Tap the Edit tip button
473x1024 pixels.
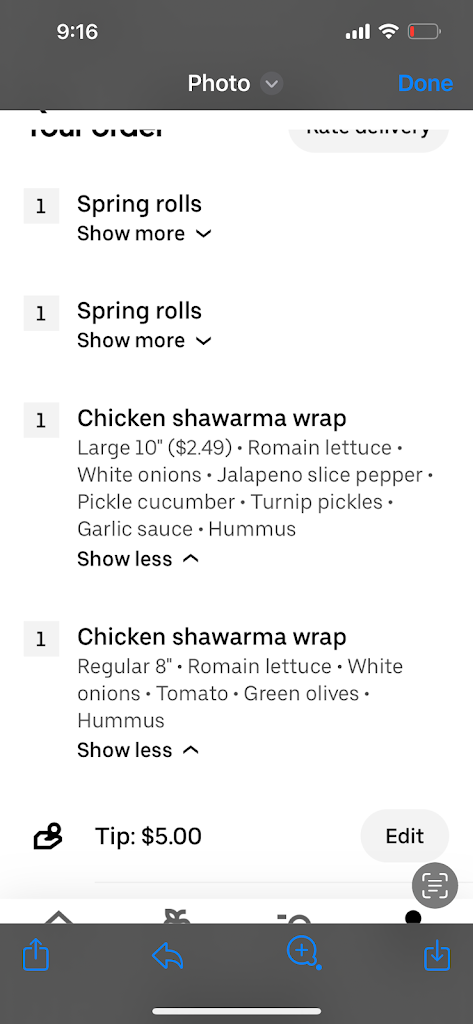404,836
